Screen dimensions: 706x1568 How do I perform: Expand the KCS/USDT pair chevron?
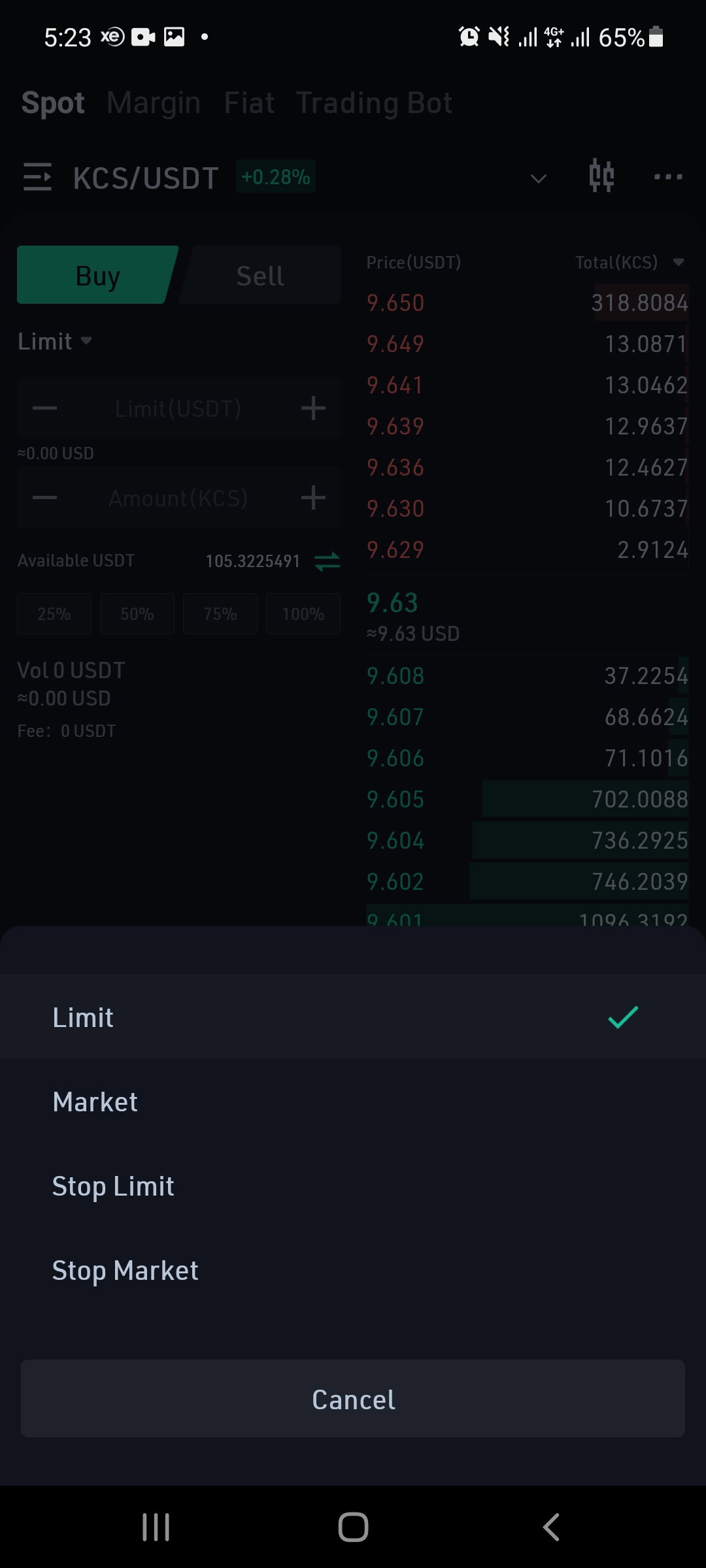tap(538, 178)
